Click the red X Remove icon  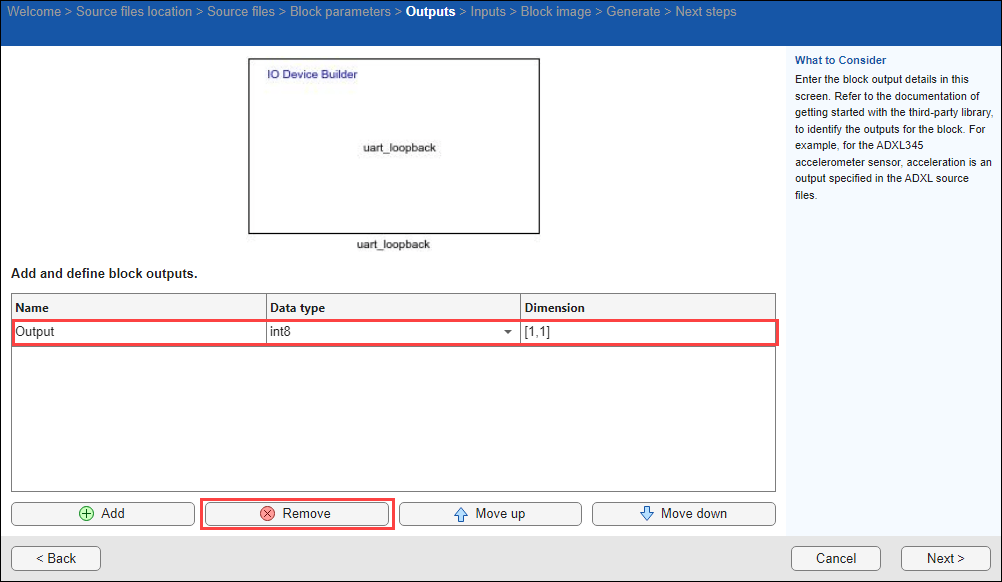[267, 514]
